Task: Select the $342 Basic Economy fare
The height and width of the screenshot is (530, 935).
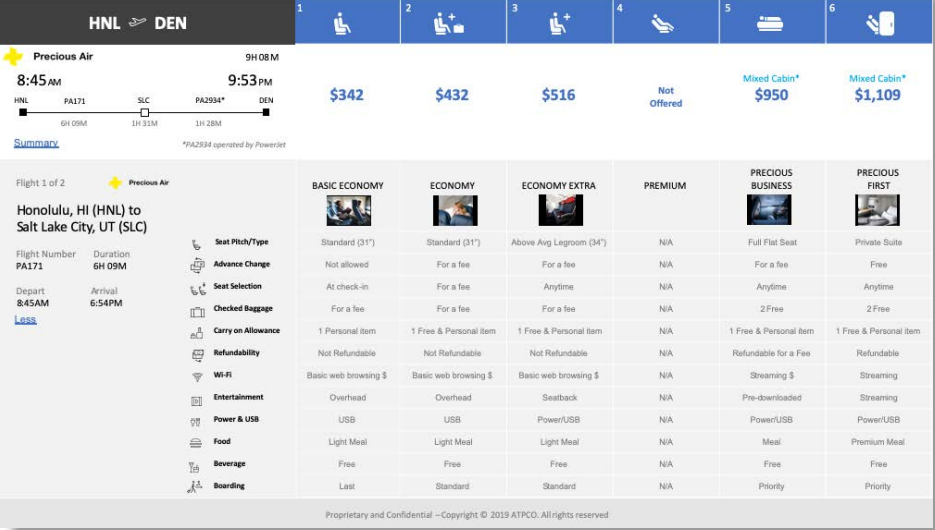Action: (347, 95)
